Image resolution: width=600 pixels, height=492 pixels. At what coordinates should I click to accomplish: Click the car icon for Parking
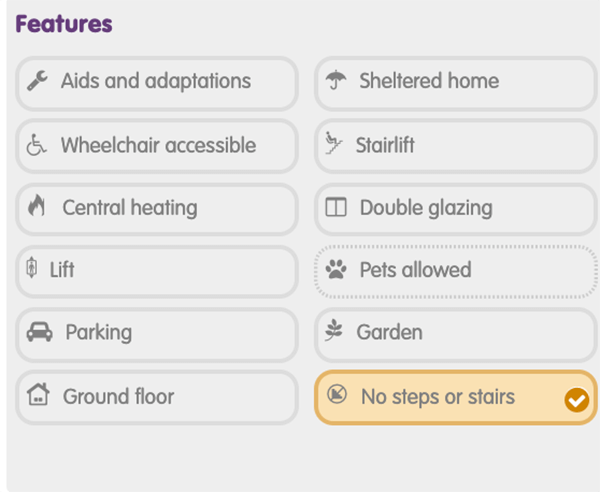(39, 332)
